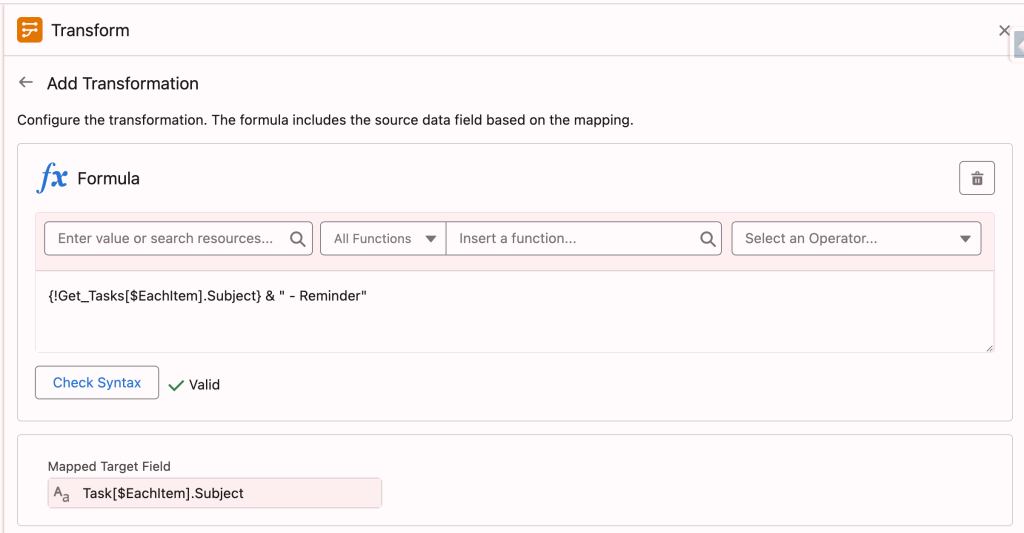1024x533 pixels.
Task: Click the fx Formula icon
Action: (52, 179)
